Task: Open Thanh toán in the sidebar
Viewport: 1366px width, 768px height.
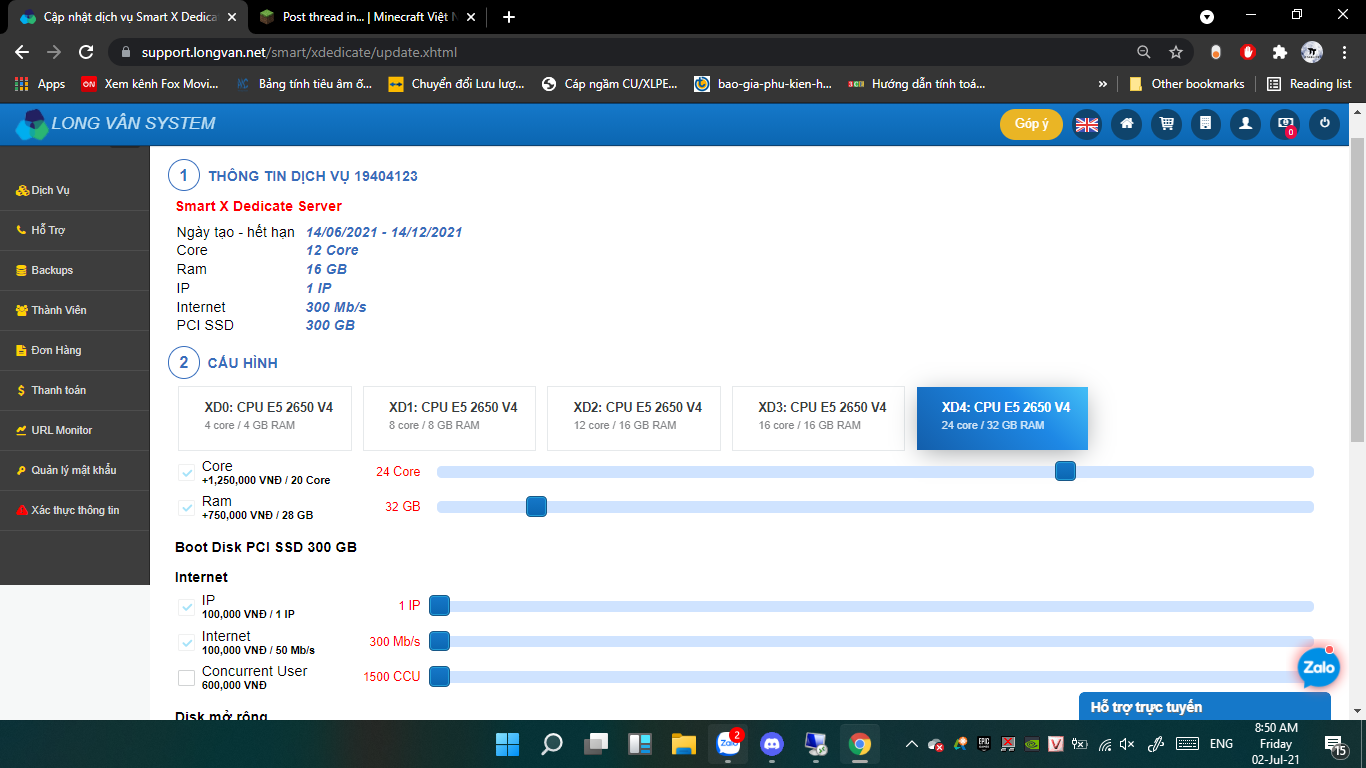Action: coord(74,390)
